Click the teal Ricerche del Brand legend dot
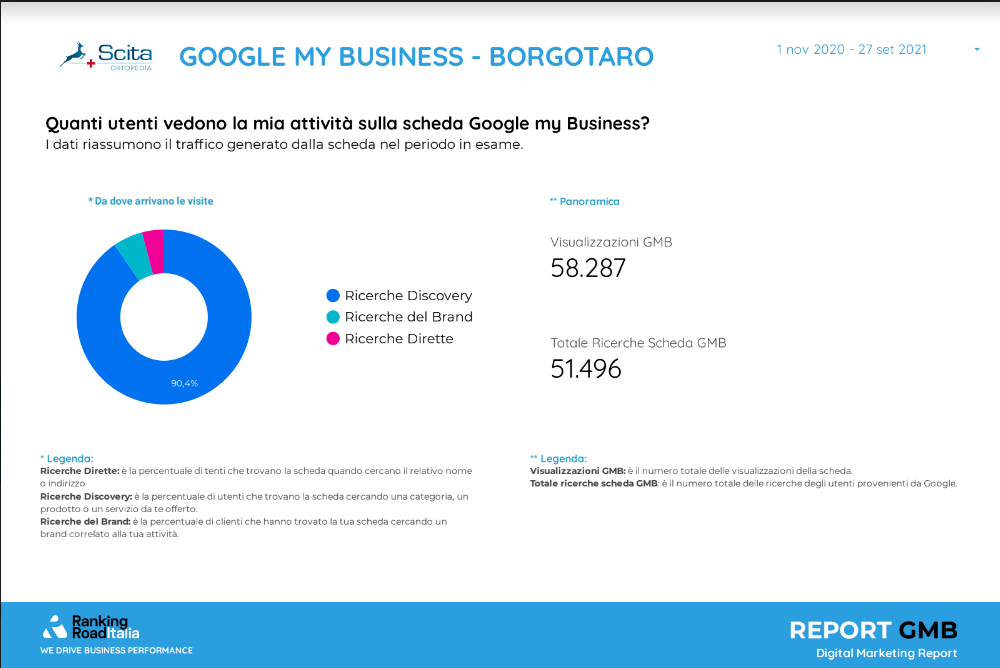Image resolution: width=1000 pixels, height=668 pixels. [333, 317]
